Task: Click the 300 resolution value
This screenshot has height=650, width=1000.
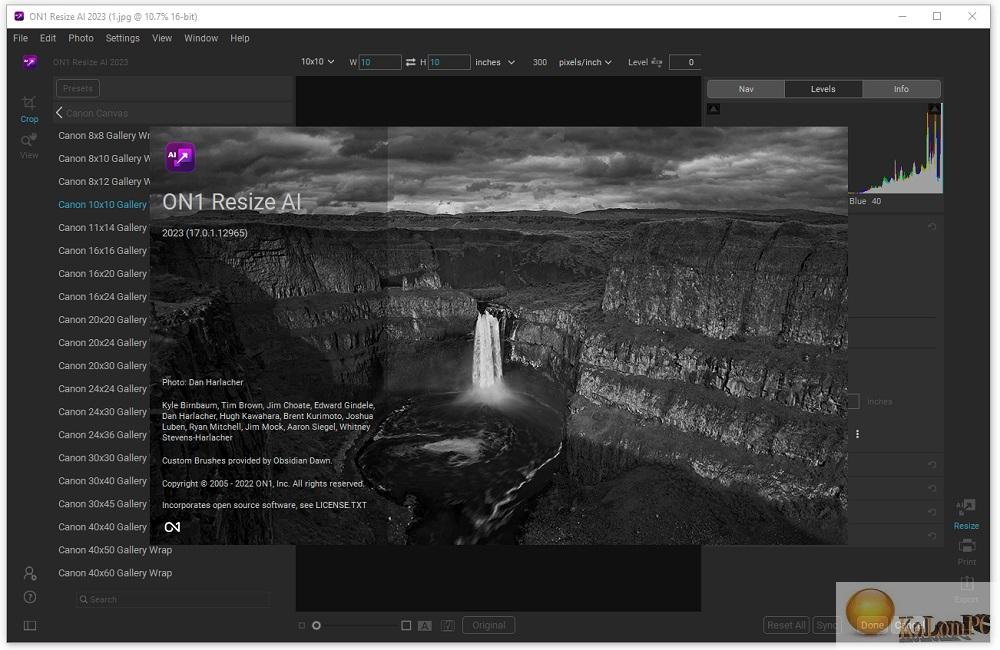Action: (x=540, y=62)
